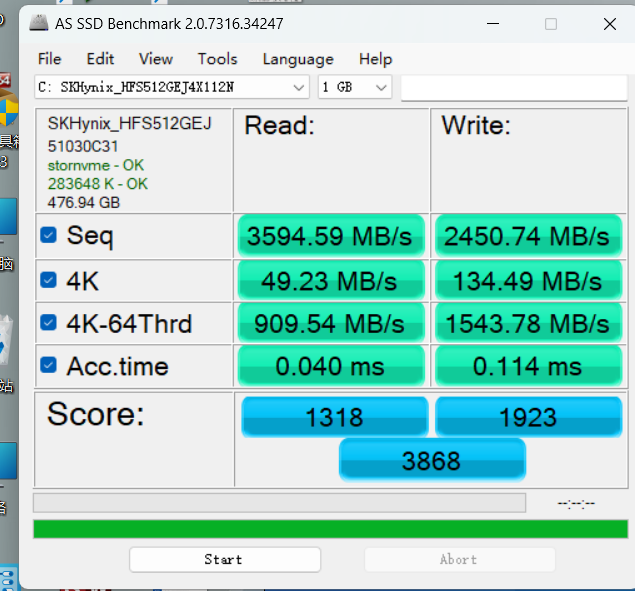Click the AS SSD Benchmark app icon
This screenshot has height=591, width=635.
[x=39, y=23]
